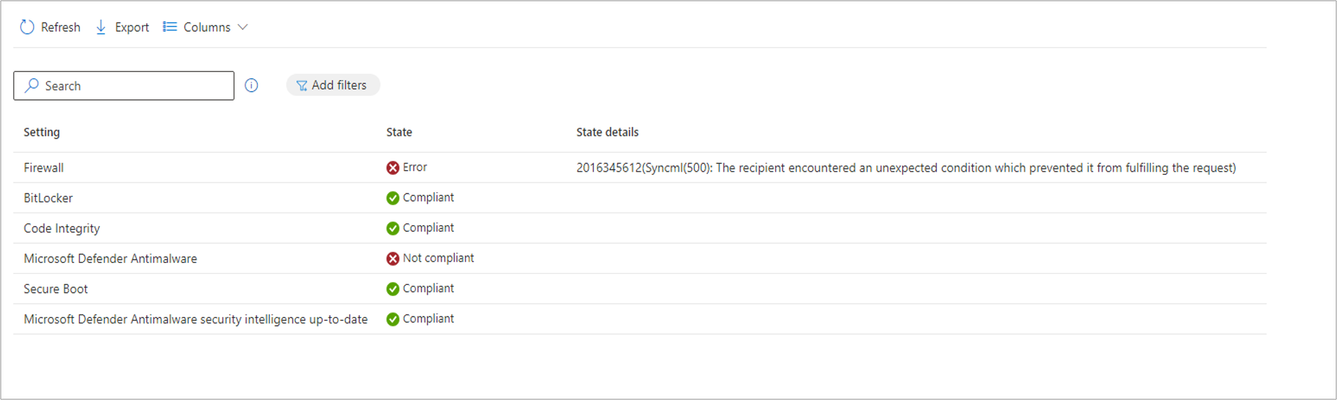
Task: Select the Firewall setting row
Action: point(640,168)
